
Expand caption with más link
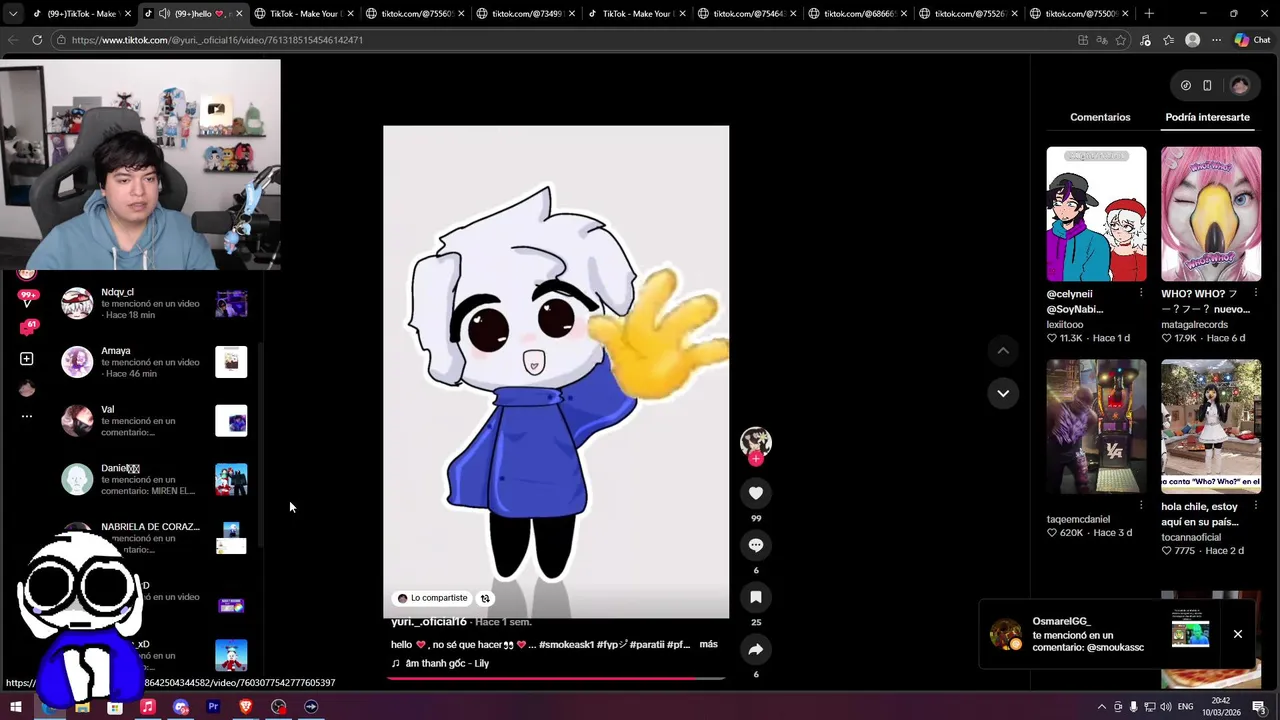[x=708, y=645]
